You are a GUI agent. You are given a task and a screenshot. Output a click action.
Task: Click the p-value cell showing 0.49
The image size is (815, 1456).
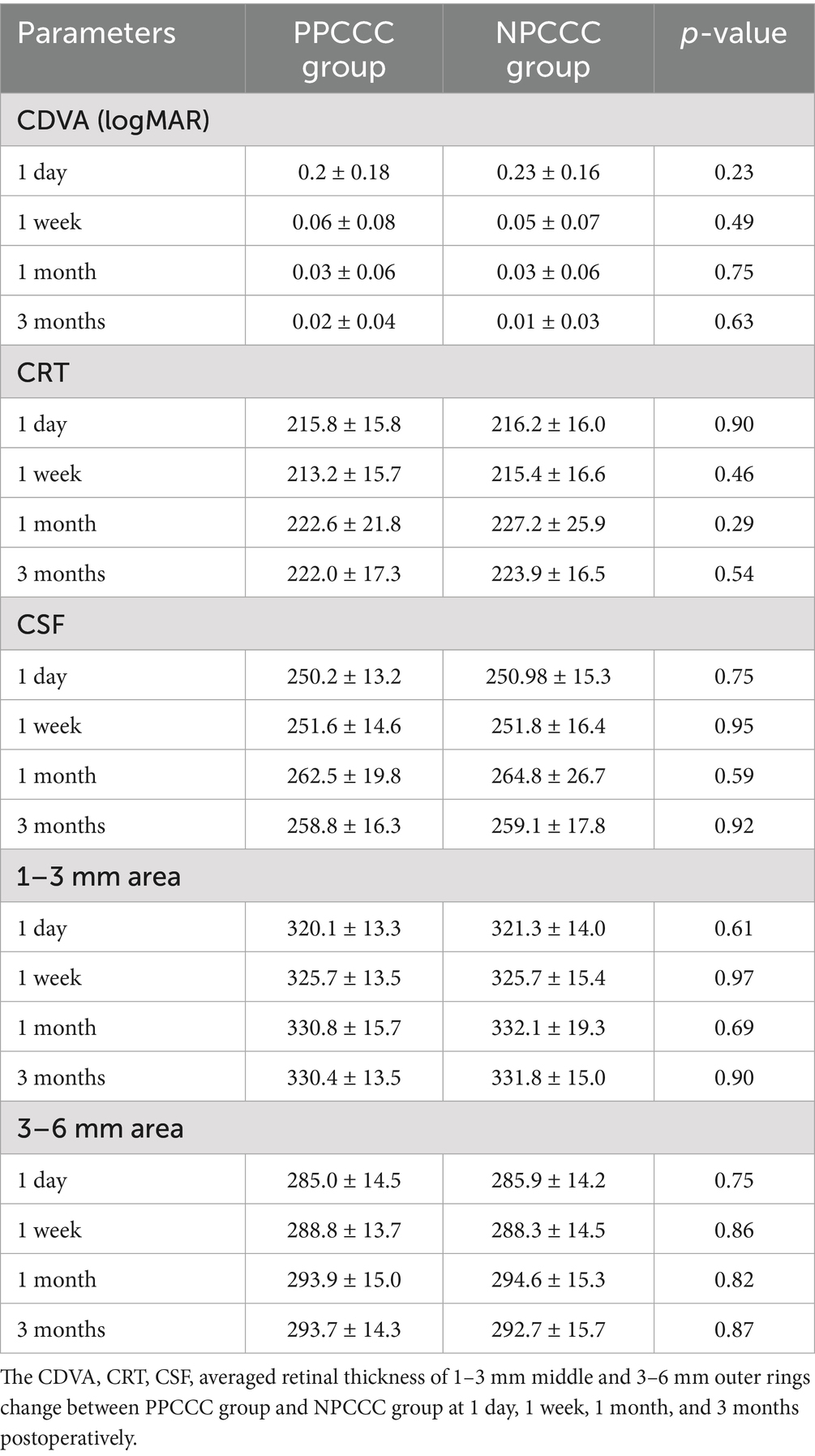[734, 222]
